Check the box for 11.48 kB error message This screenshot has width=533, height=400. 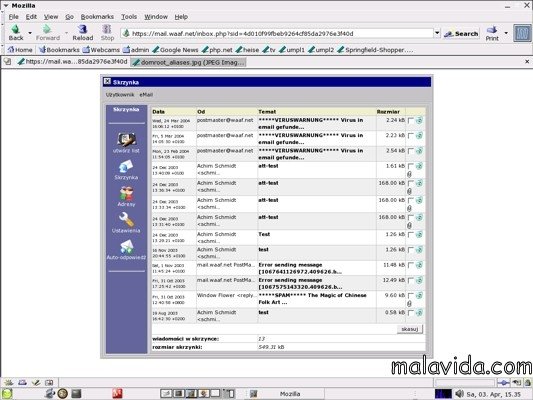411,265
